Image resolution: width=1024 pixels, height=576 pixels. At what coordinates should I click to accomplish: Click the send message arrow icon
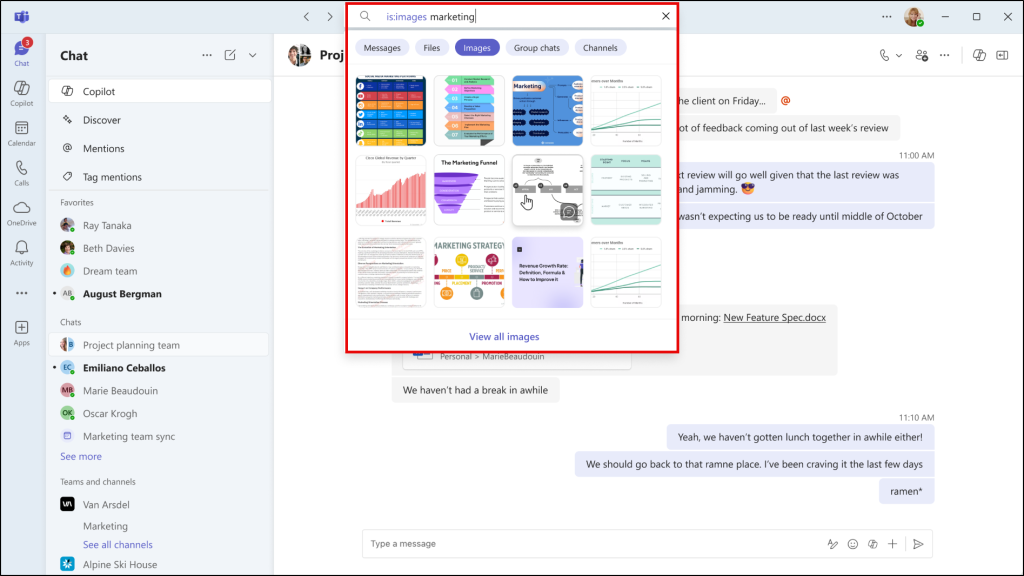click(x=917, y=544)
